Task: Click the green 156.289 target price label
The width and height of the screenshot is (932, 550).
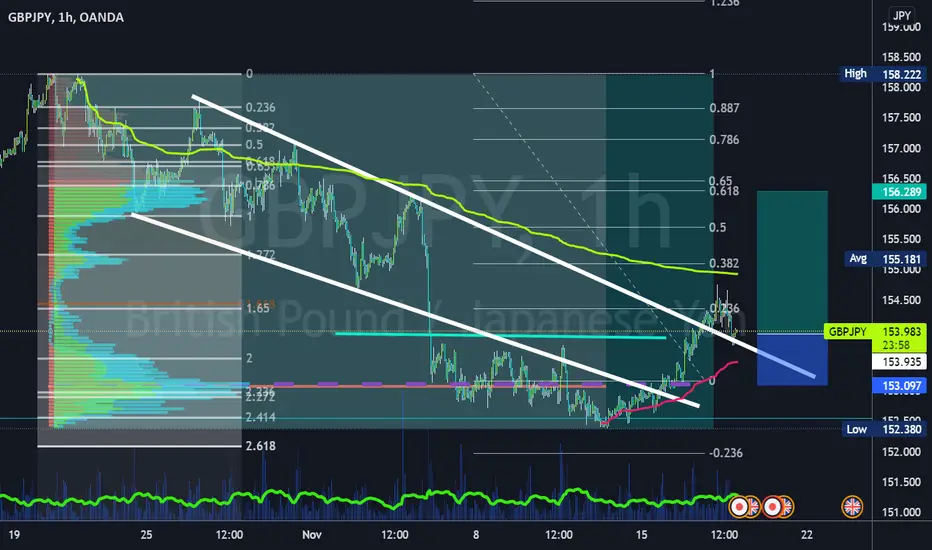Action: [x=899, y=191]
